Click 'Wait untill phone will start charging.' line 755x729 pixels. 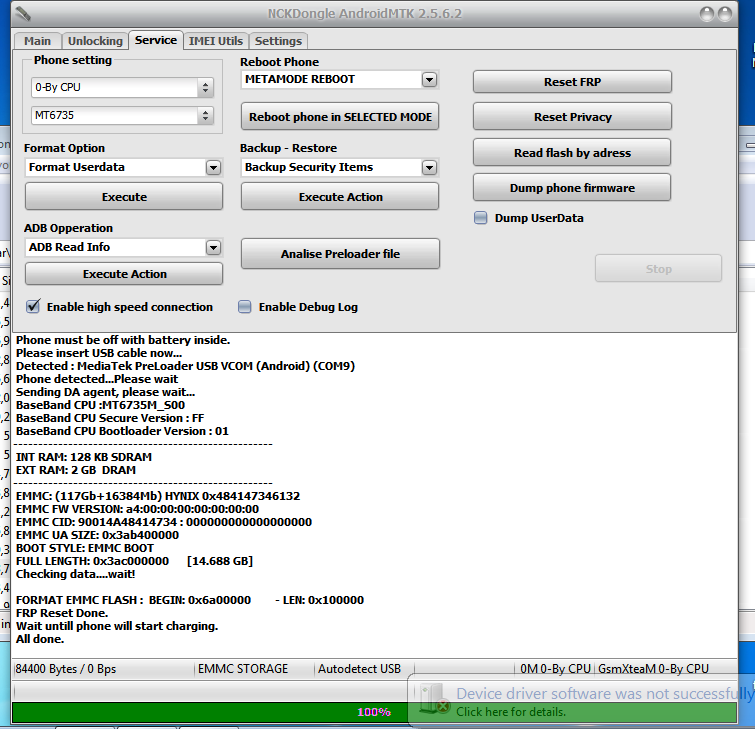[117, 626]
